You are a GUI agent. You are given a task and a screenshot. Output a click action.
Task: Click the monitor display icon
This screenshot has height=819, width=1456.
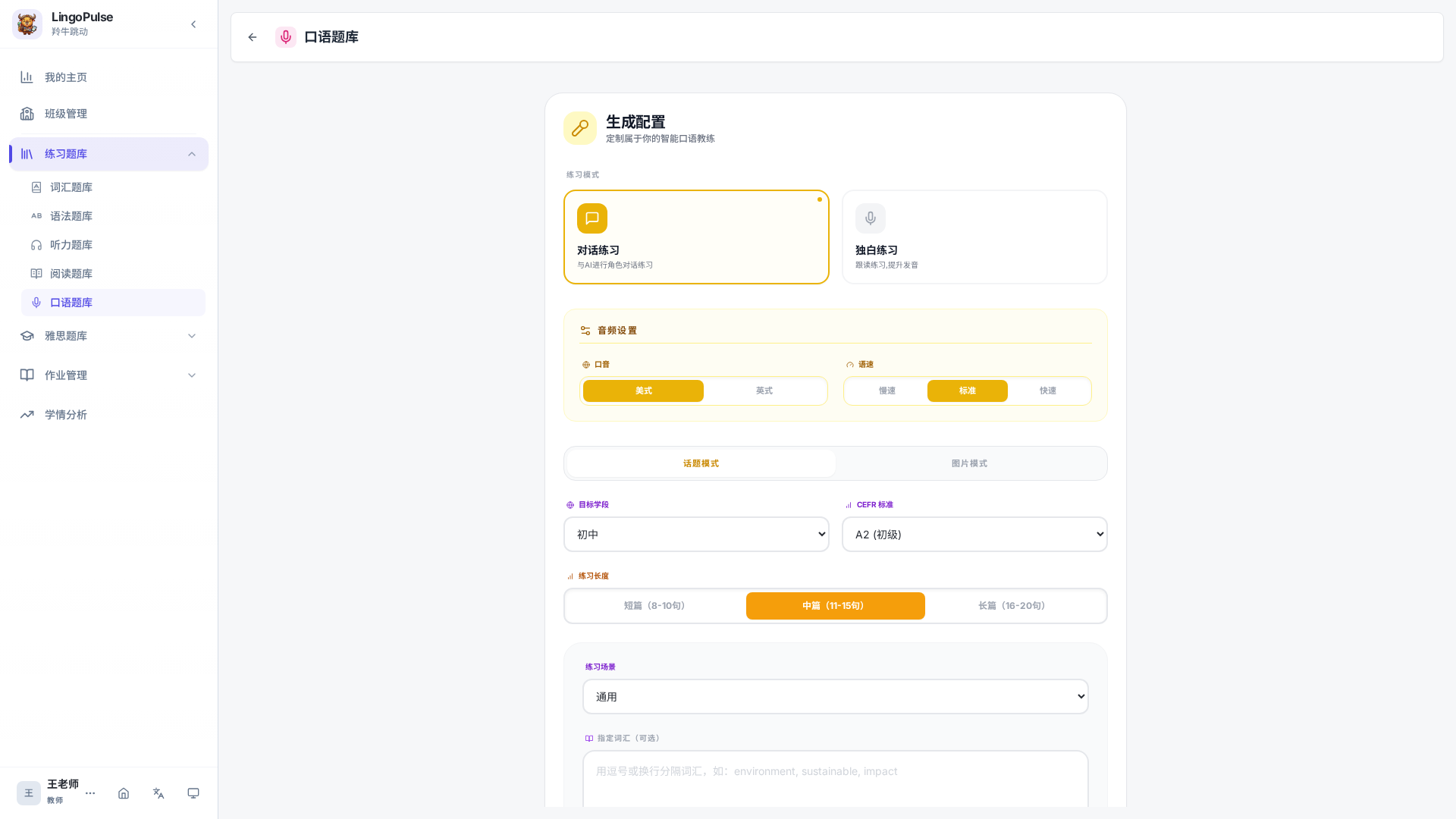(193, 793)
